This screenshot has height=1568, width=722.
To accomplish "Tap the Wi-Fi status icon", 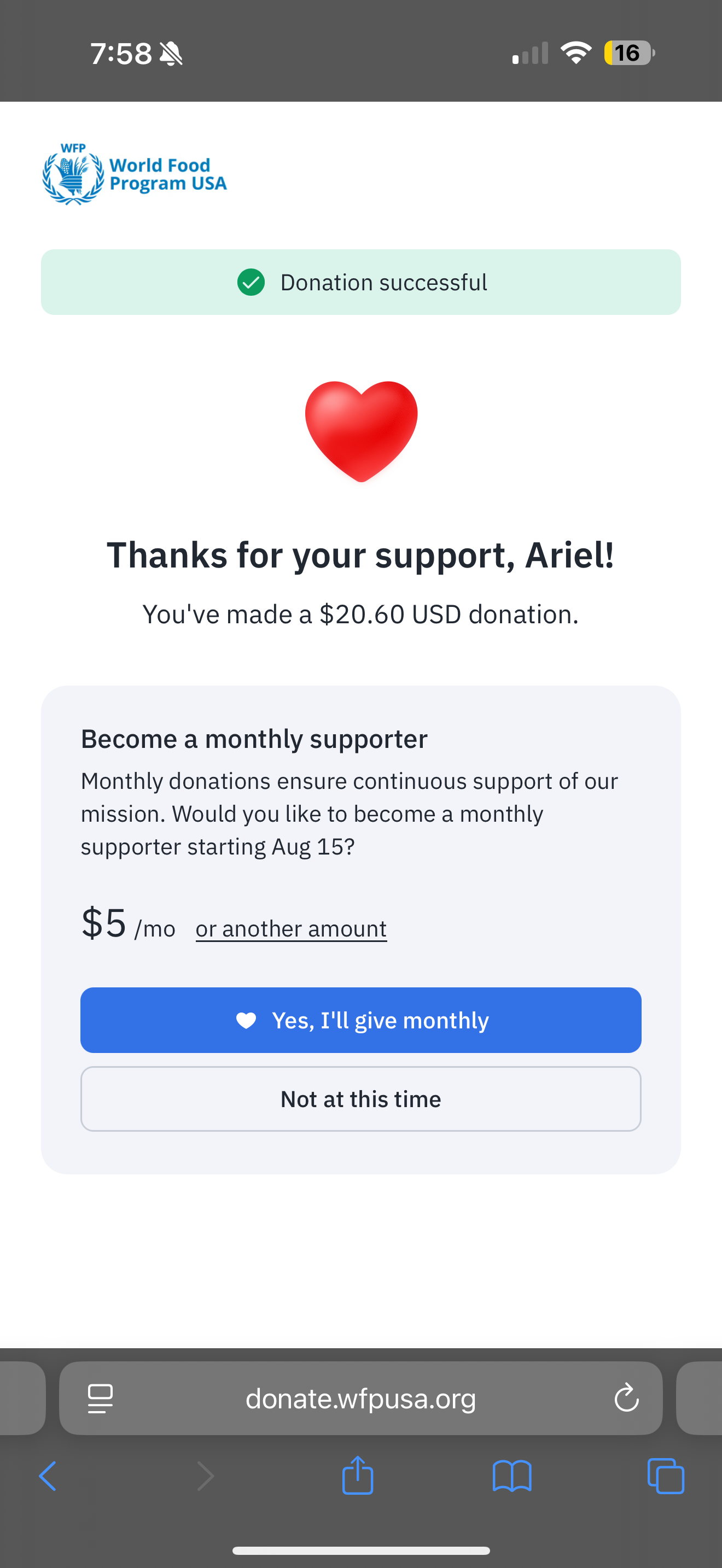I will point(576,53).
